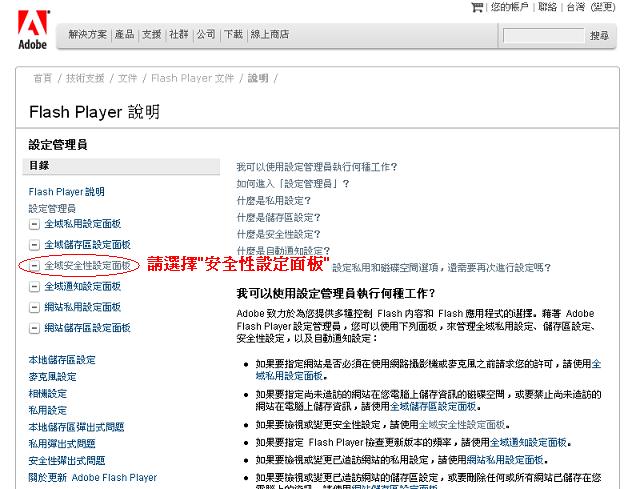Screen dimensions: 636x489
Task: Go to 技術支援 breadcrumb
Action: coord(85,78)
